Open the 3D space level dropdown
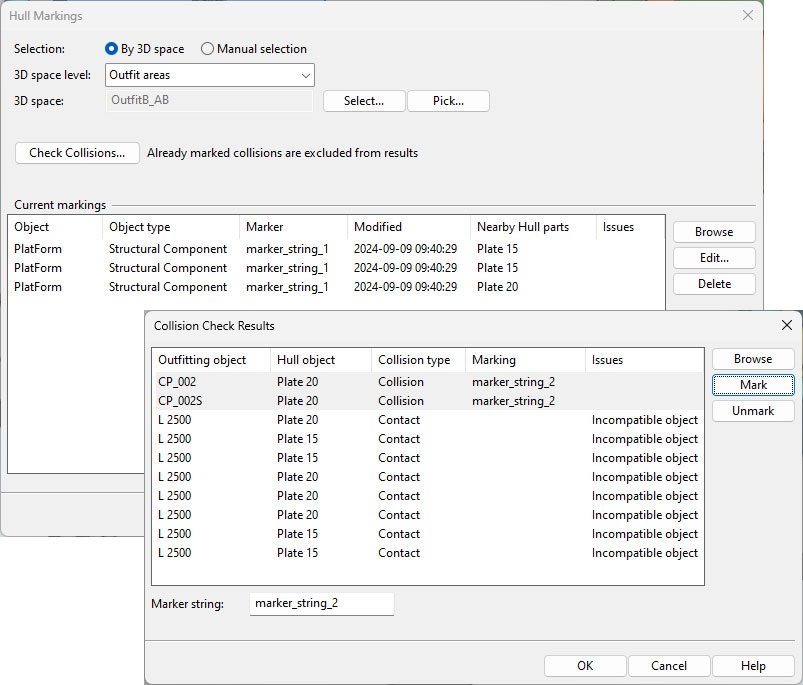The height and width of the screenshot is (685, 803). pos(209,75)
